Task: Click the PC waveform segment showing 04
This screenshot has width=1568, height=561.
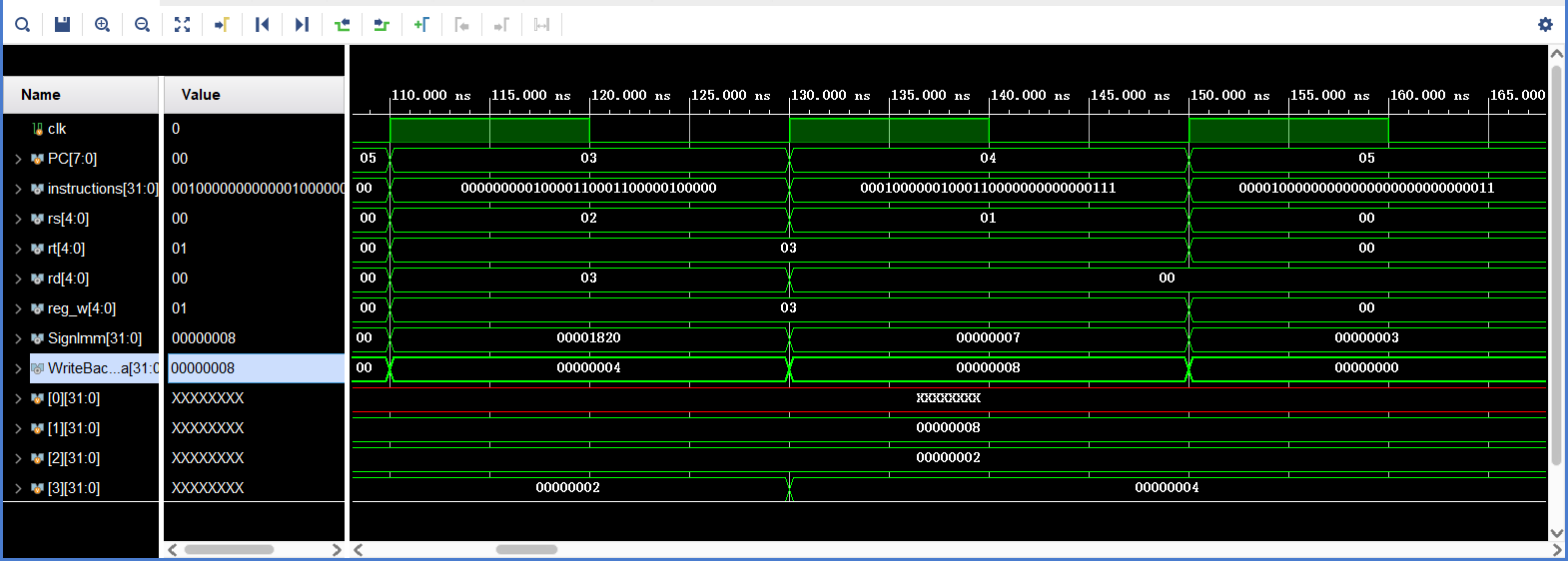Action: 989,159
